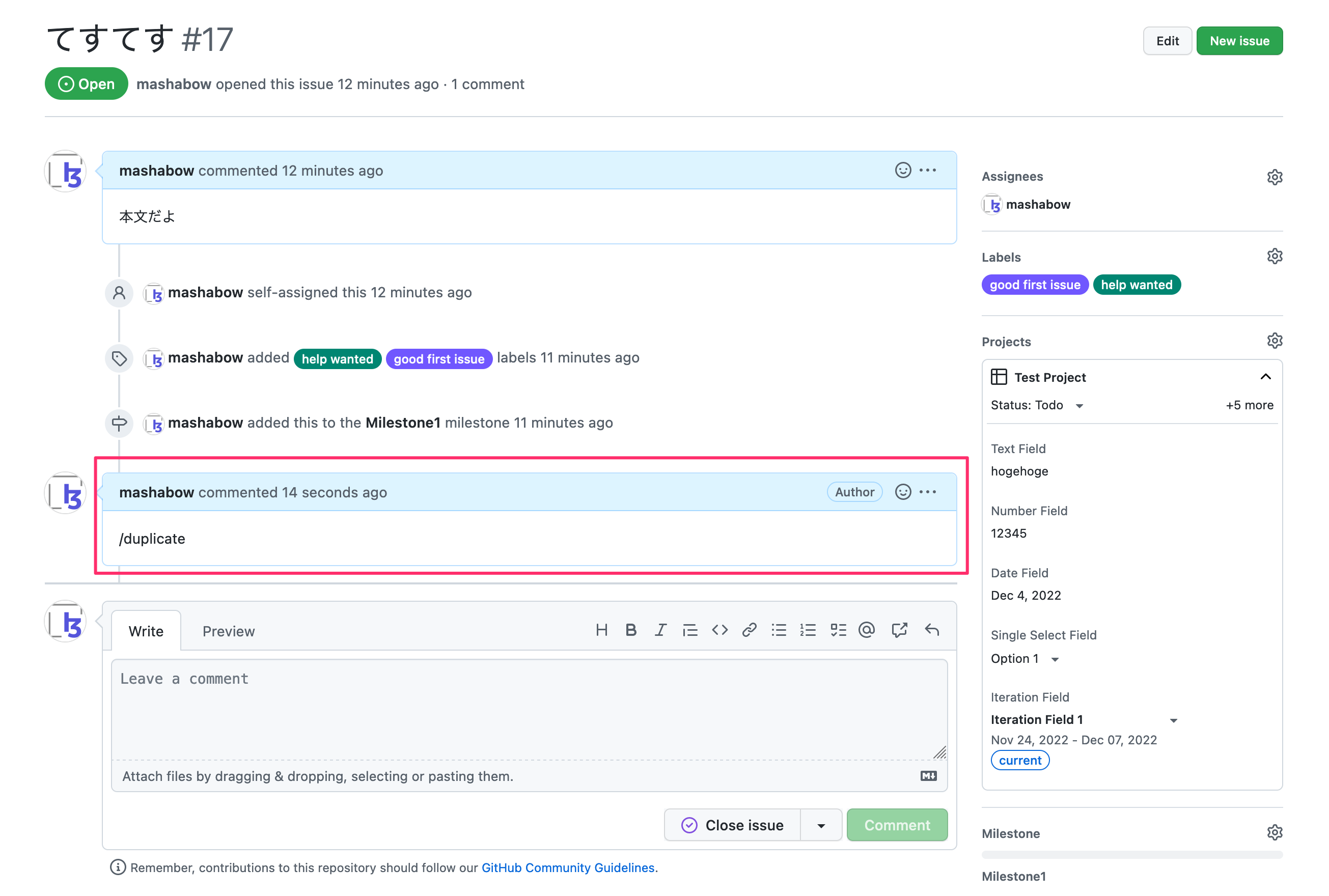Insert a code snippet using the toolbar
1329x896 pixels.
click(x=720, y=630)
